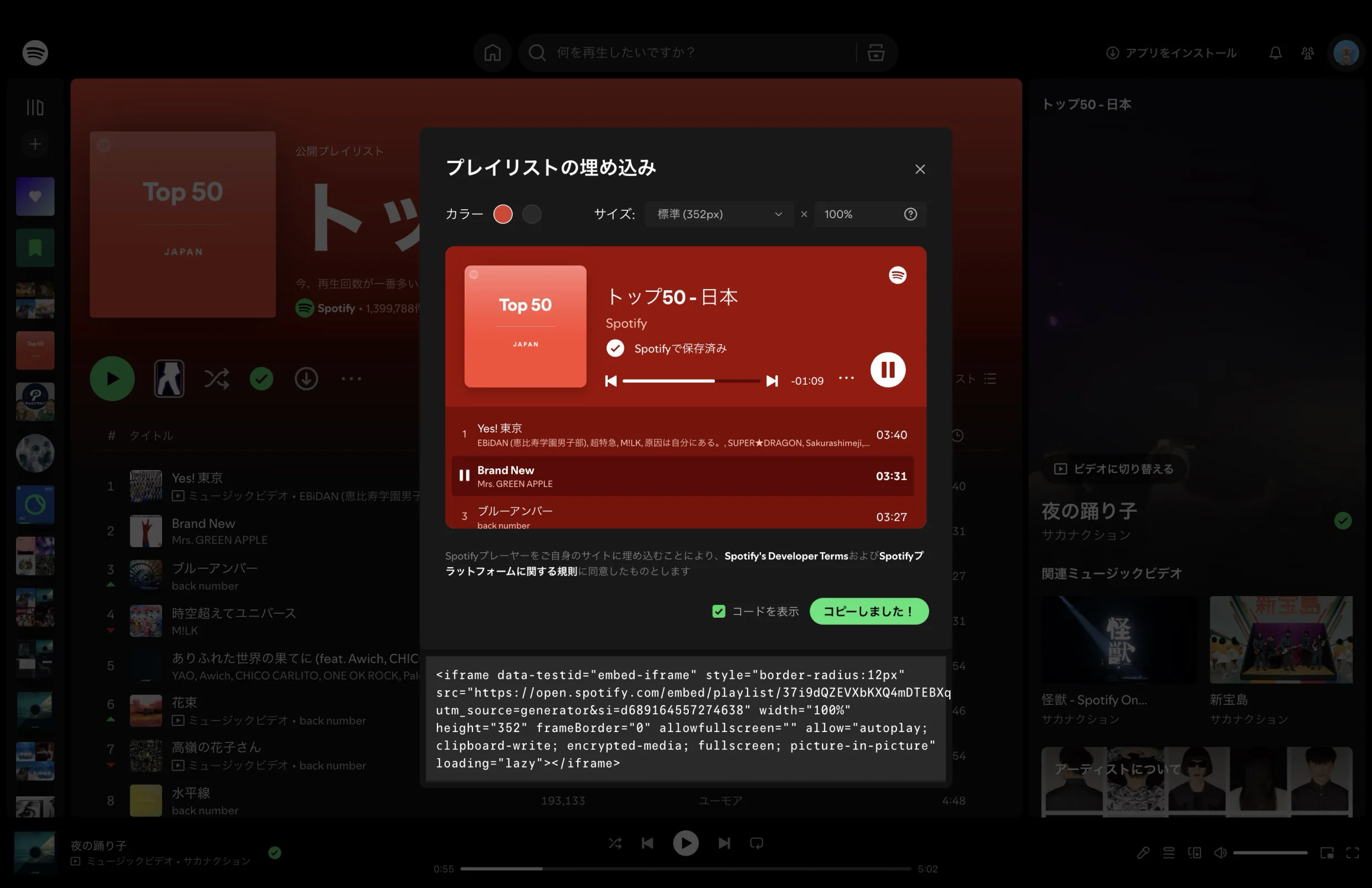Skip to previous track in embed player
This screenshot has height=888, width=1372.
[611, 381]
